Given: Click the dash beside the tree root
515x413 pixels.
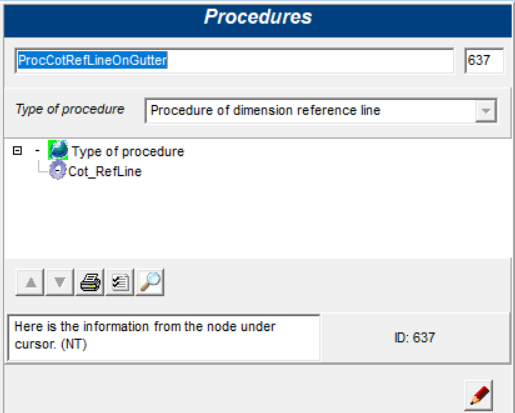Looking at the screenshot, I should tap(37, 151).
